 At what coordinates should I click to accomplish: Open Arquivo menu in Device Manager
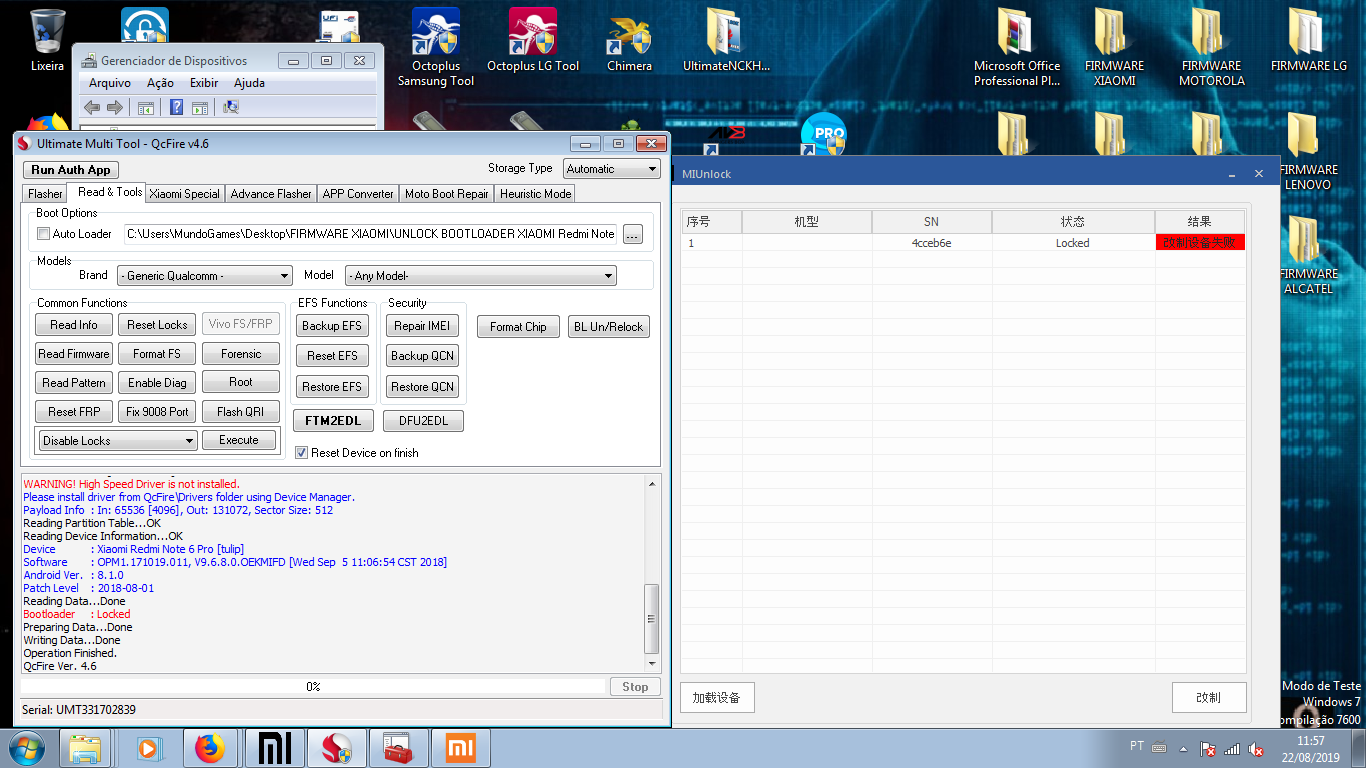coord(110,83)
